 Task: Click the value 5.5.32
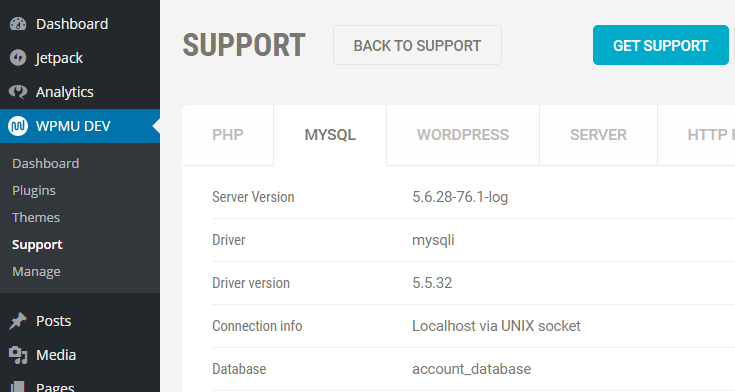[x=432, y=283]
